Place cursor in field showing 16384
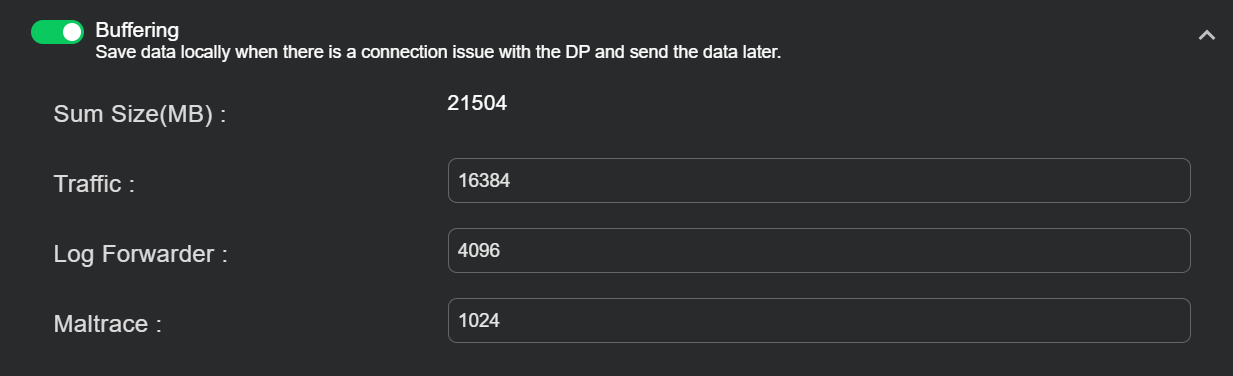Image resolution: width=1233 pixels, height=376 pixels. click(819, 180)
